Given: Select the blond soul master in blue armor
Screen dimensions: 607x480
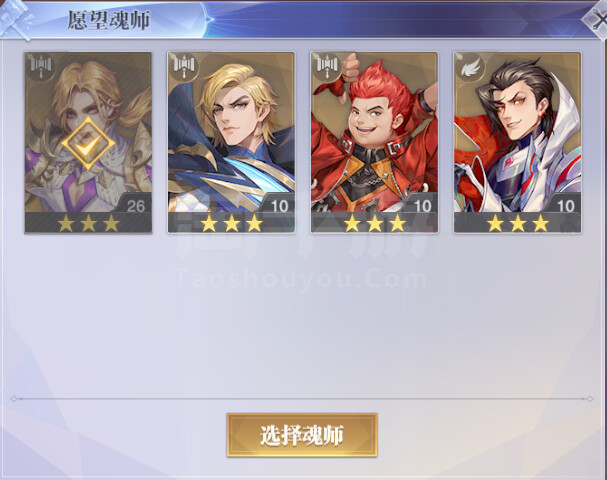Looking at the screenshot, I should (231, 142).
